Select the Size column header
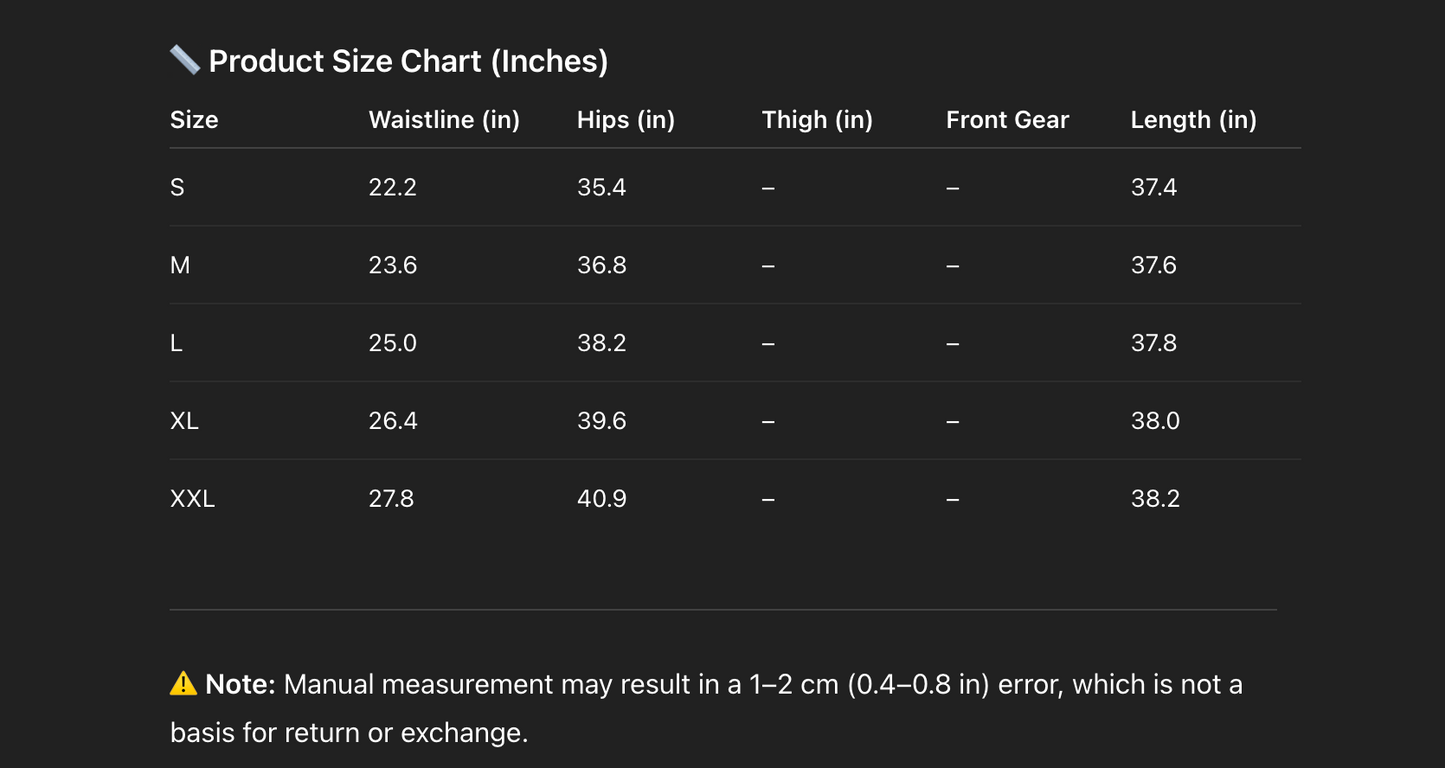 (x=194, y=120)
